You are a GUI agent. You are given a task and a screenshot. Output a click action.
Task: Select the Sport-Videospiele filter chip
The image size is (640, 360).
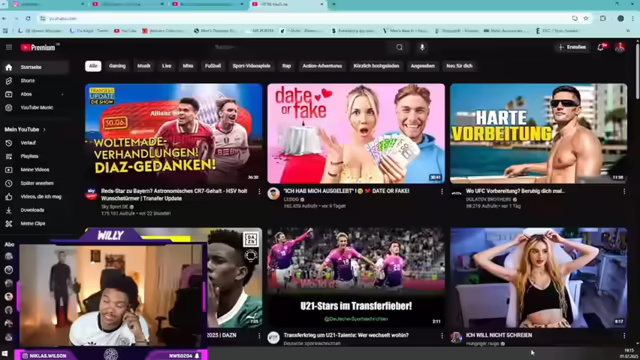tap(251, 66)
